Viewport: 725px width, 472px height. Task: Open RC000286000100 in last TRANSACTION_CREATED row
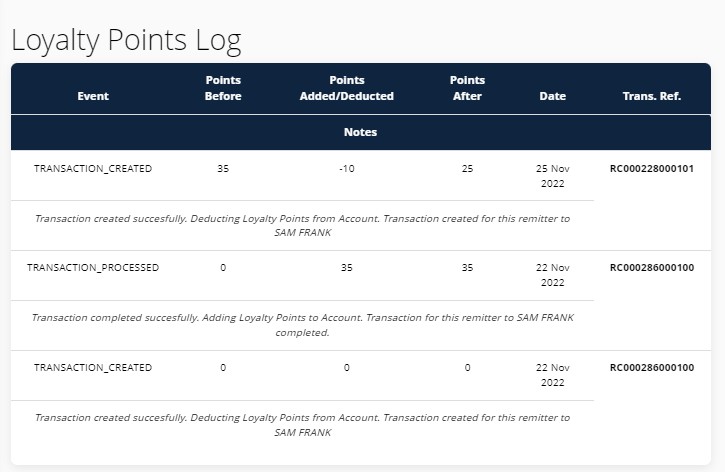651,368
